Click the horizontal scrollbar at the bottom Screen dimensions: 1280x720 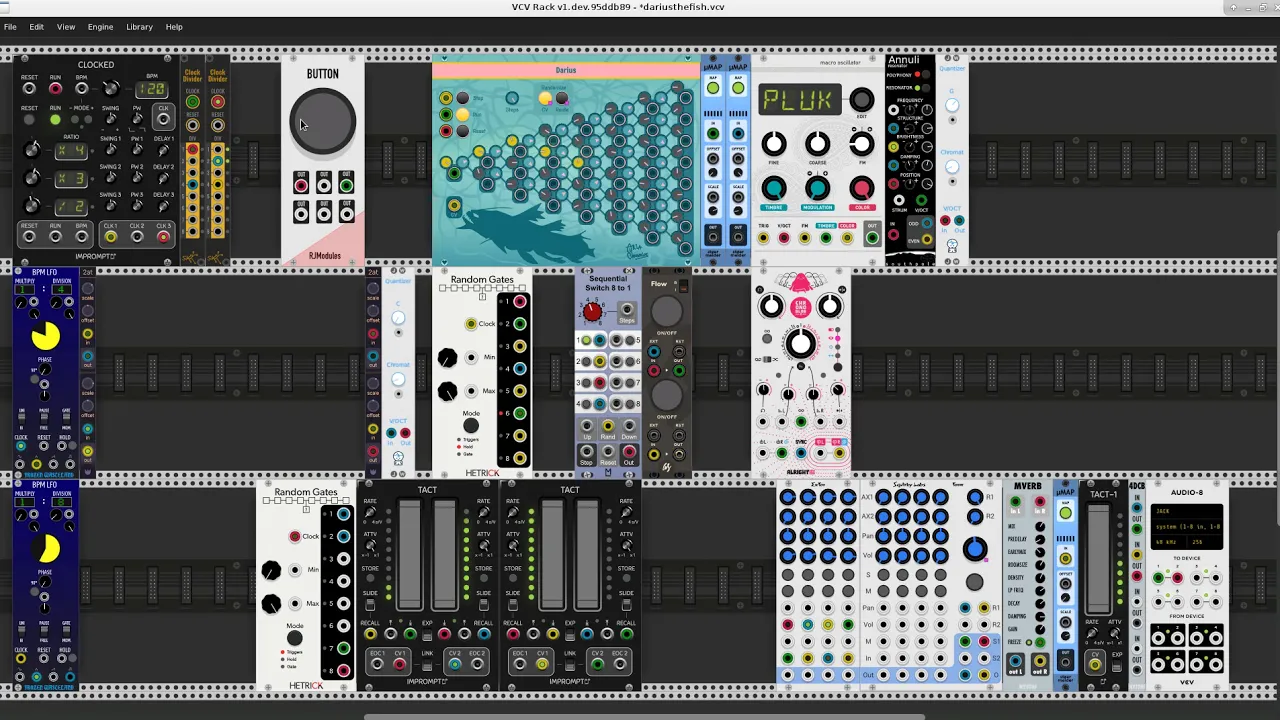pyautogui.click(x=644, y=716)
